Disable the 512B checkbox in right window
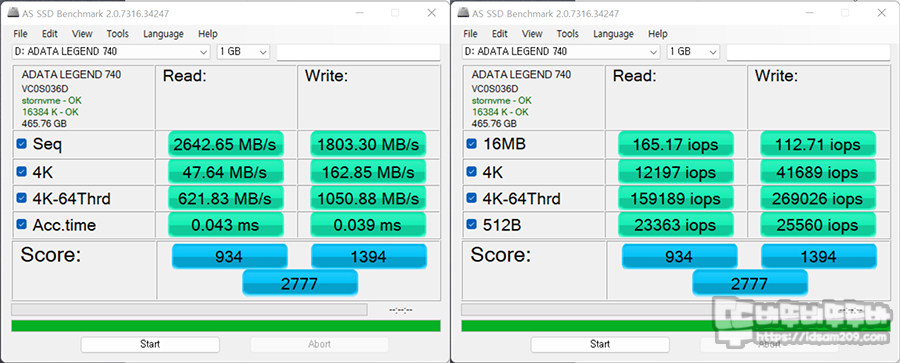This screenshot has height=363, width=900. click(471, 225)
